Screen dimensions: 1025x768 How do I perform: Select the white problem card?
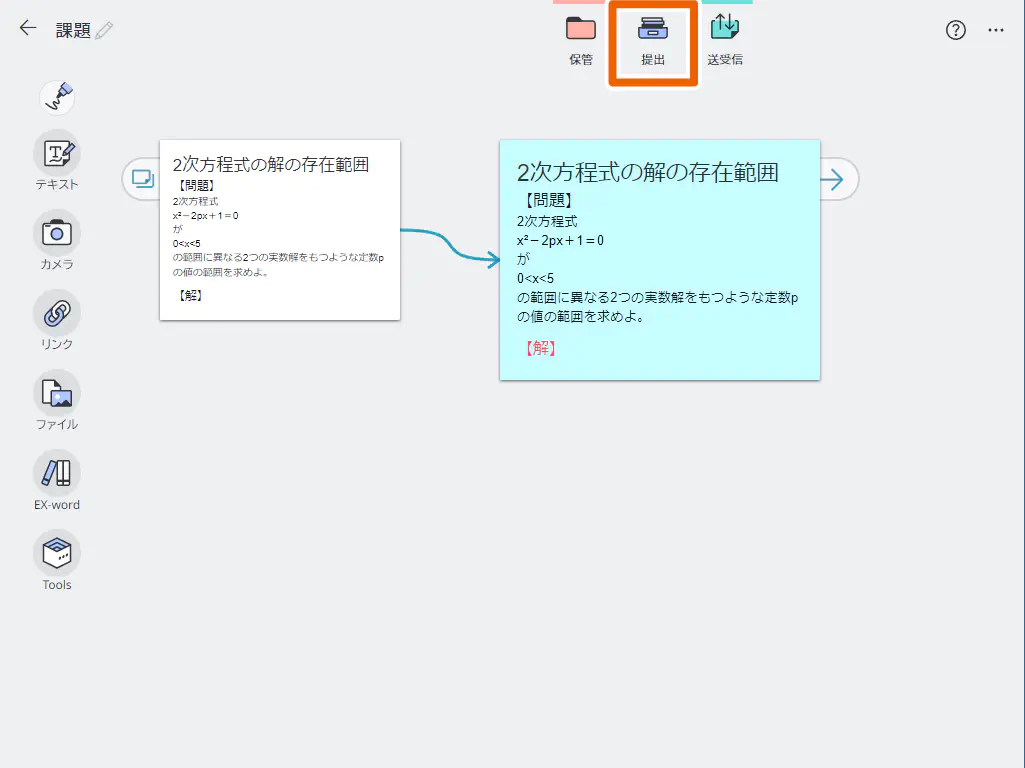(x=280, y=230)
